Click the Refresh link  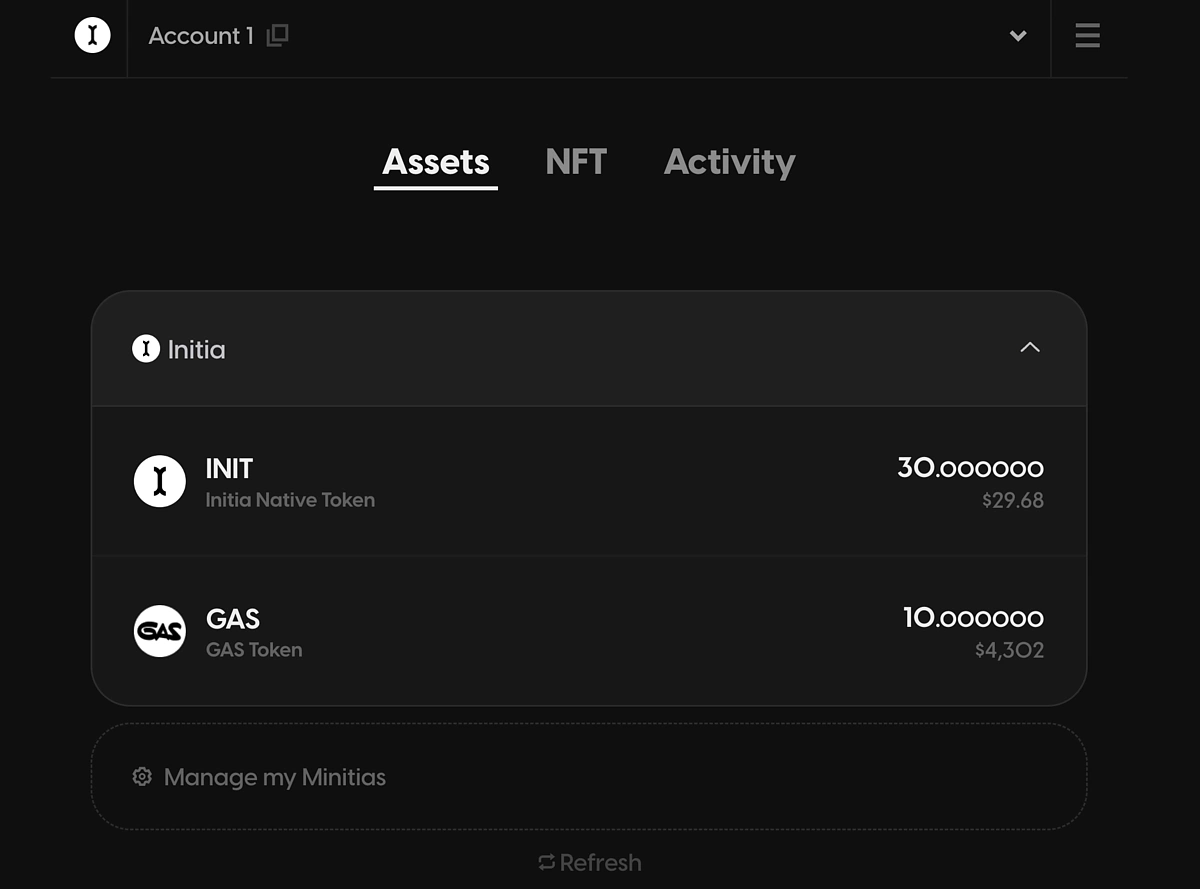pos(590,862)
